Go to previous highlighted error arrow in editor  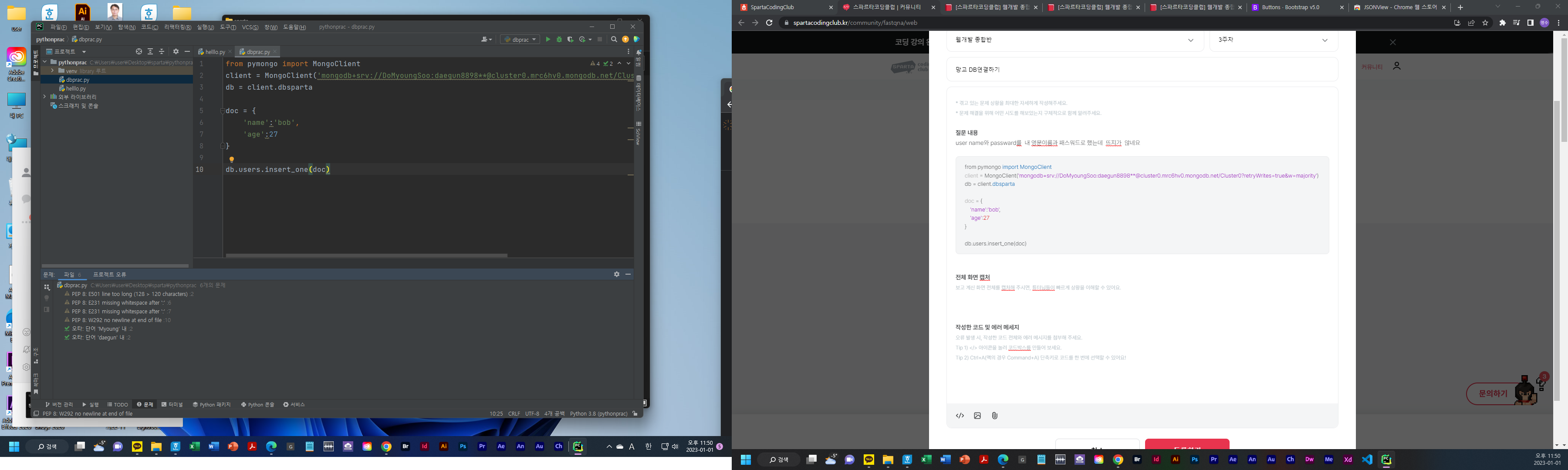[x=620, y=63]
